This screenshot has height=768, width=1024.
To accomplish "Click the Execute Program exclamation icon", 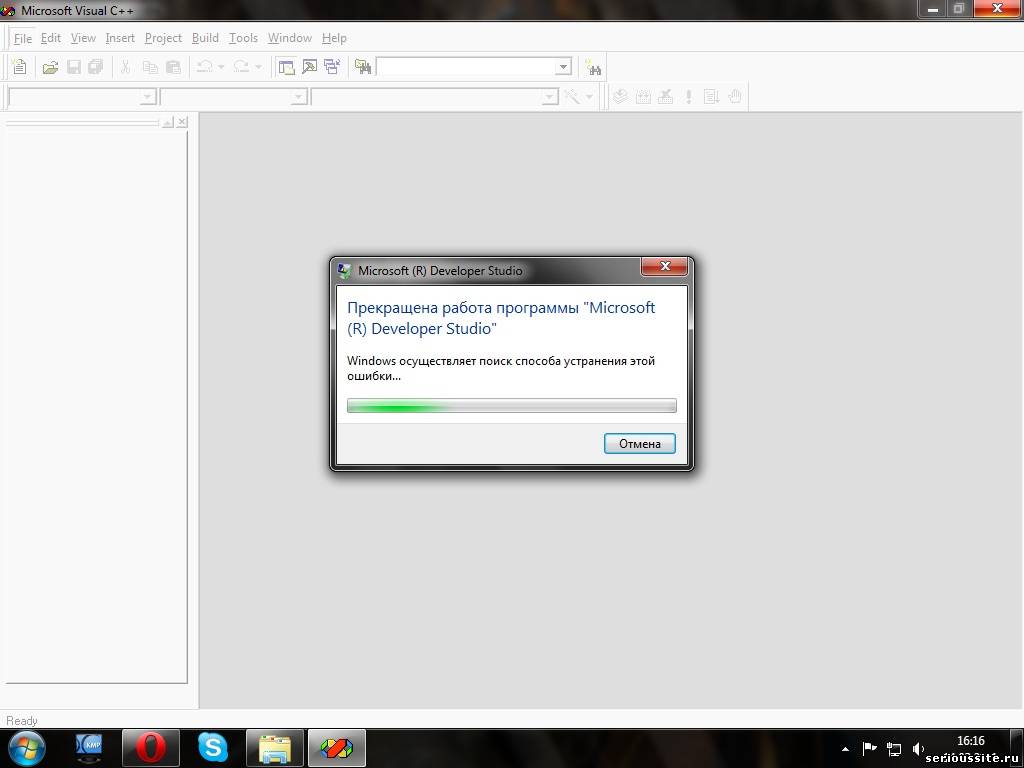I will 688,97.
